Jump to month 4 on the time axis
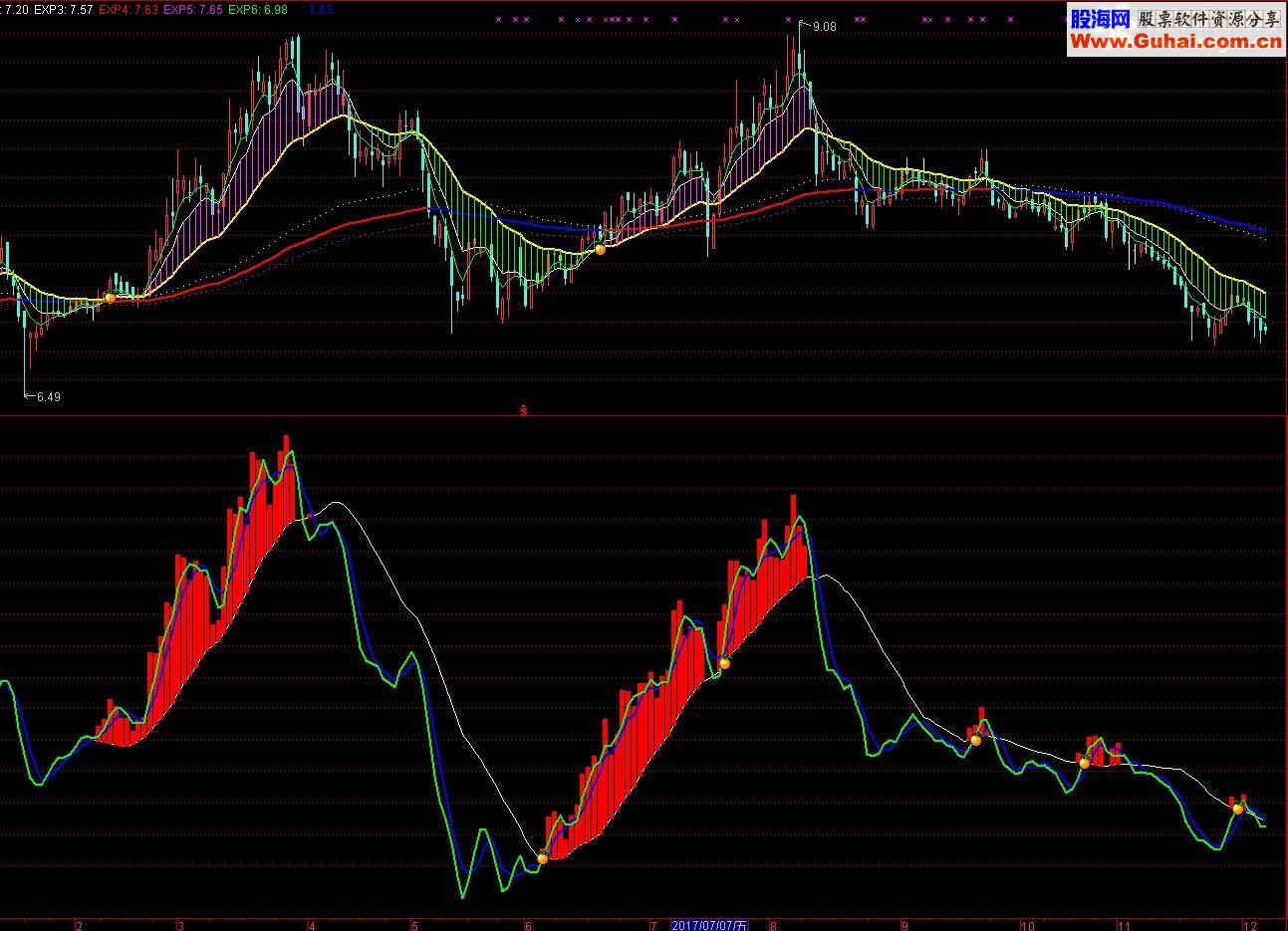The width and height of the screenshot is (1288, 931). [x=312, y=925]
